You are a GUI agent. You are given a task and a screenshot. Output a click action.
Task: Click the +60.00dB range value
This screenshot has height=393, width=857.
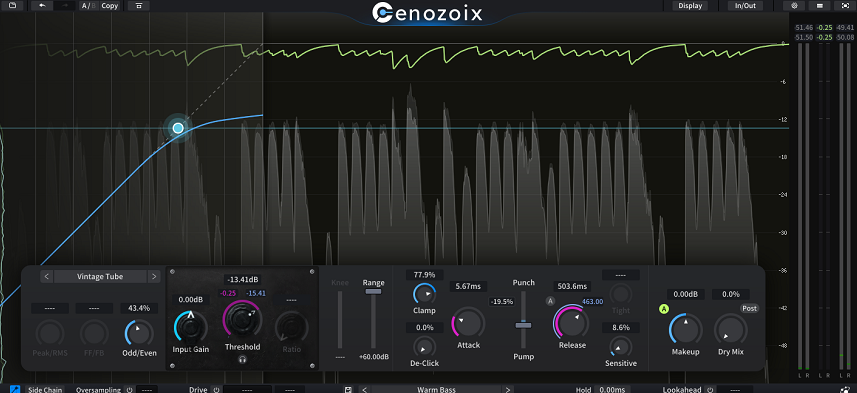tap(374, 357)
